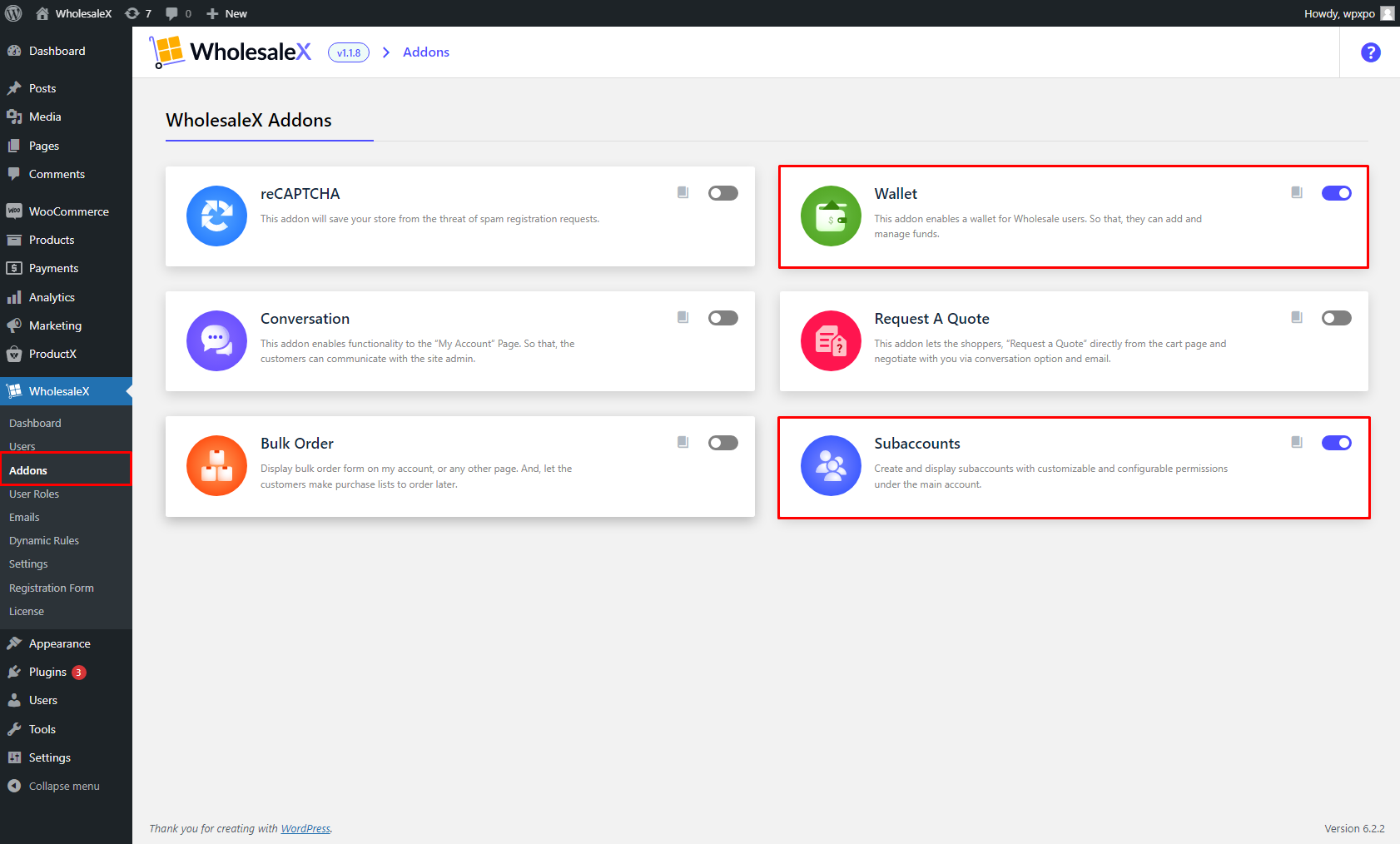The image size is (1400, 844).
Task: Open the Comments menu
Action: (x=66, y=174)
